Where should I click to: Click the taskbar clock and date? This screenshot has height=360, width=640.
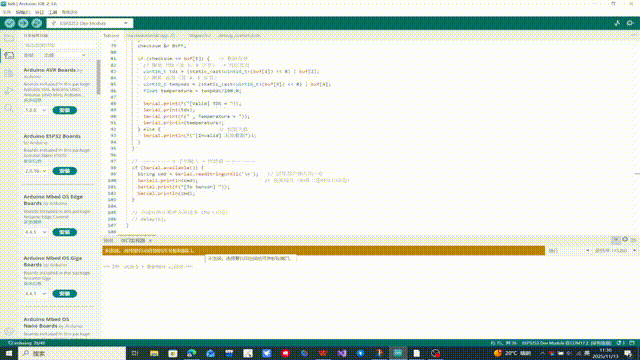606,353
